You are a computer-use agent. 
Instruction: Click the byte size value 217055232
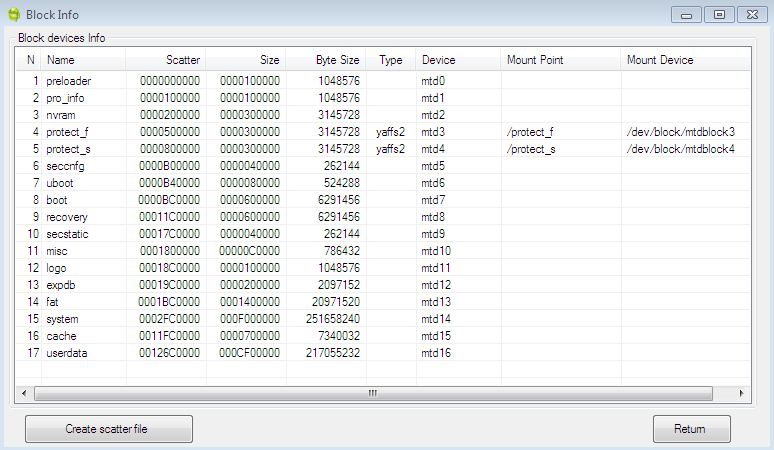pyautogui.click(x=333, y=353)
